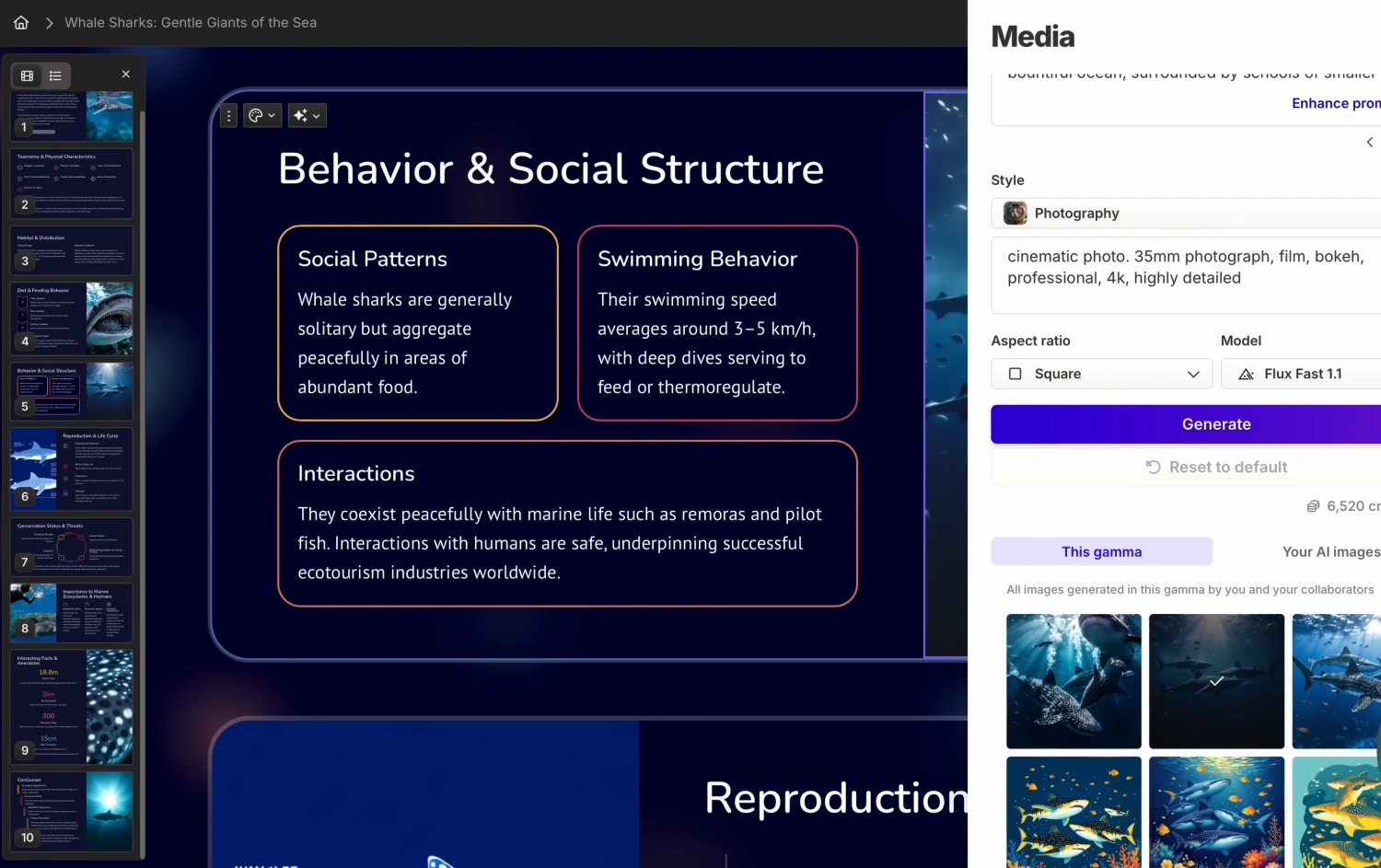Open the card's three-dot options menu
This screenshot has width=1381, height=868.
(228, 116)
